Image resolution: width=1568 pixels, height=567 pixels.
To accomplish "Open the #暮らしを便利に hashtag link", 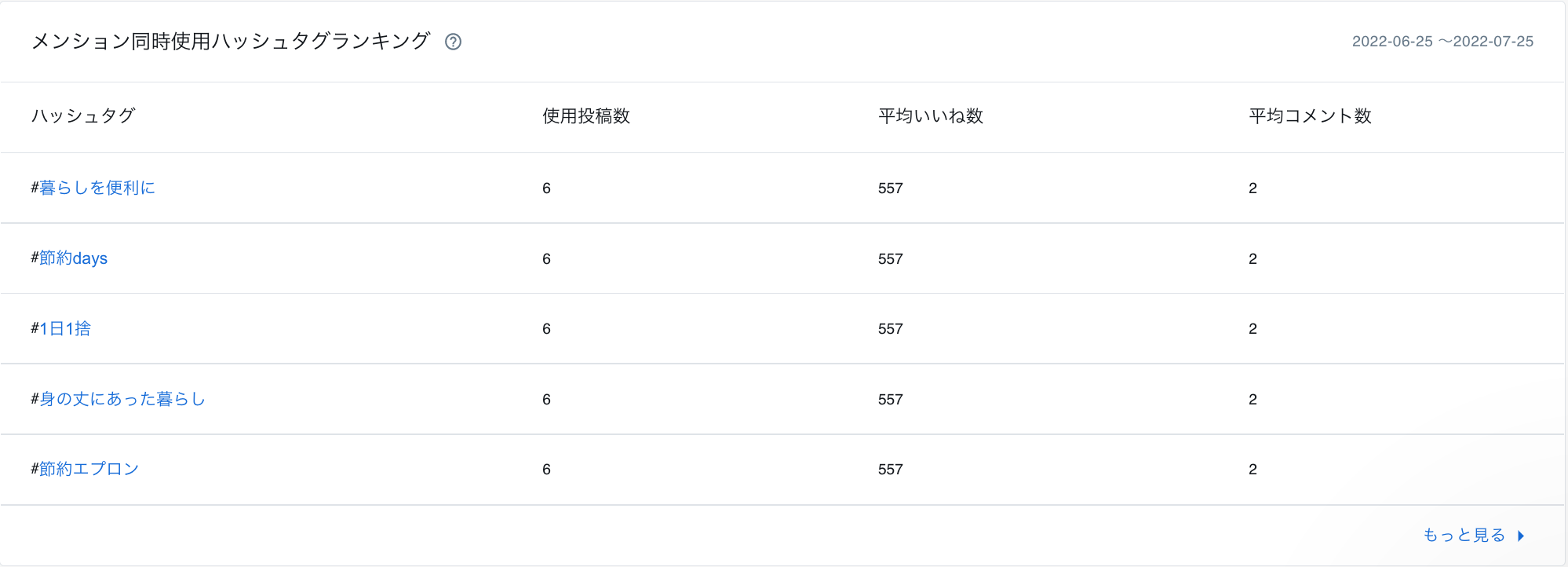I will point(93,188).
